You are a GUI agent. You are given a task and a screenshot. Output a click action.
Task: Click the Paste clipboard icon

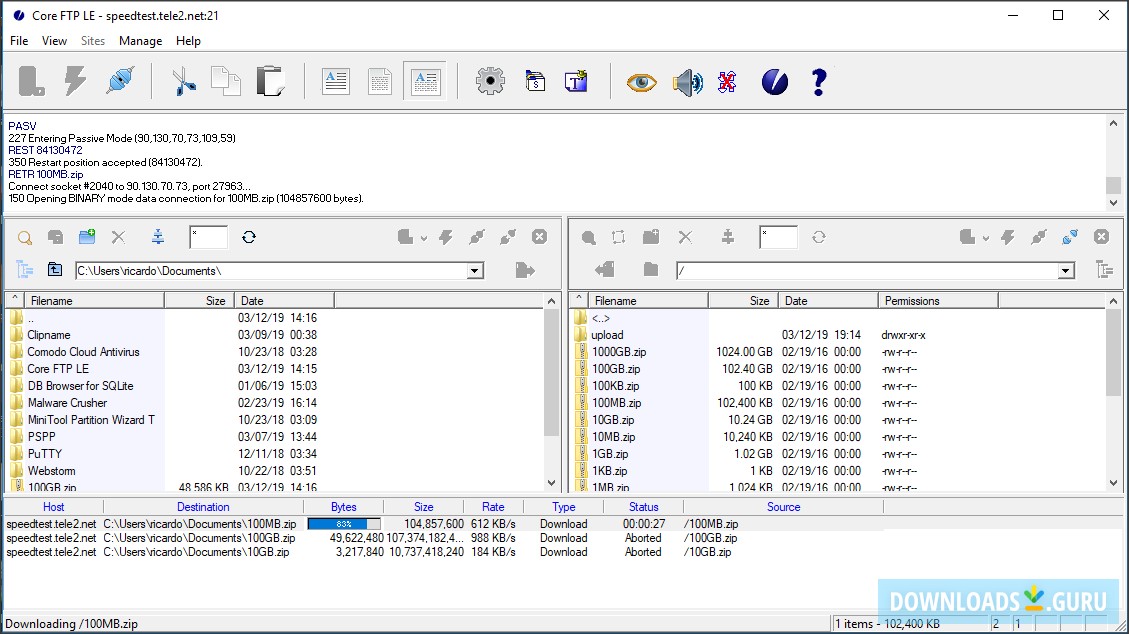pyautogui.click(x=271, y=81)
